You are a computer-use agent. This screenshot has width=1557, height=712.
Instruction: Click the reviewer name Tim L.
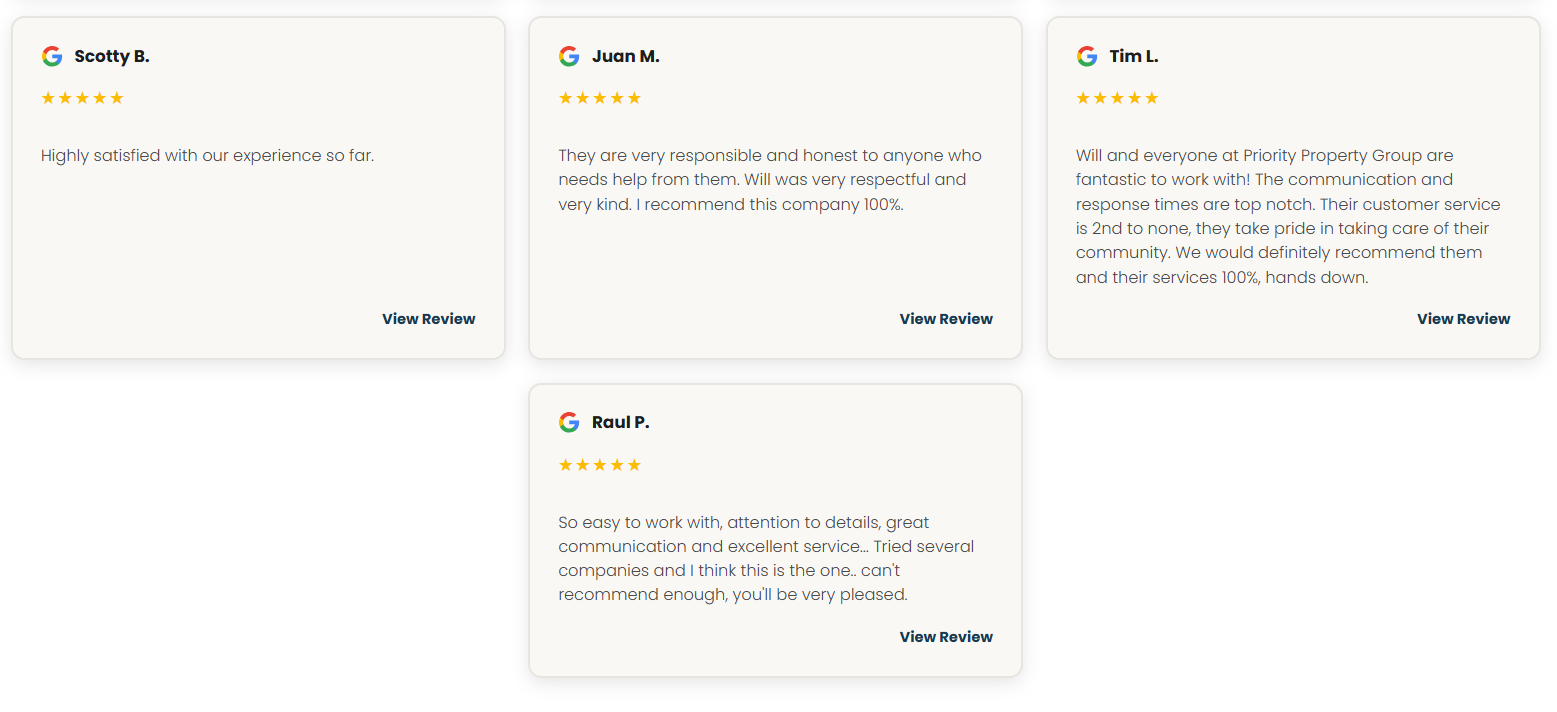(1134, 56)
